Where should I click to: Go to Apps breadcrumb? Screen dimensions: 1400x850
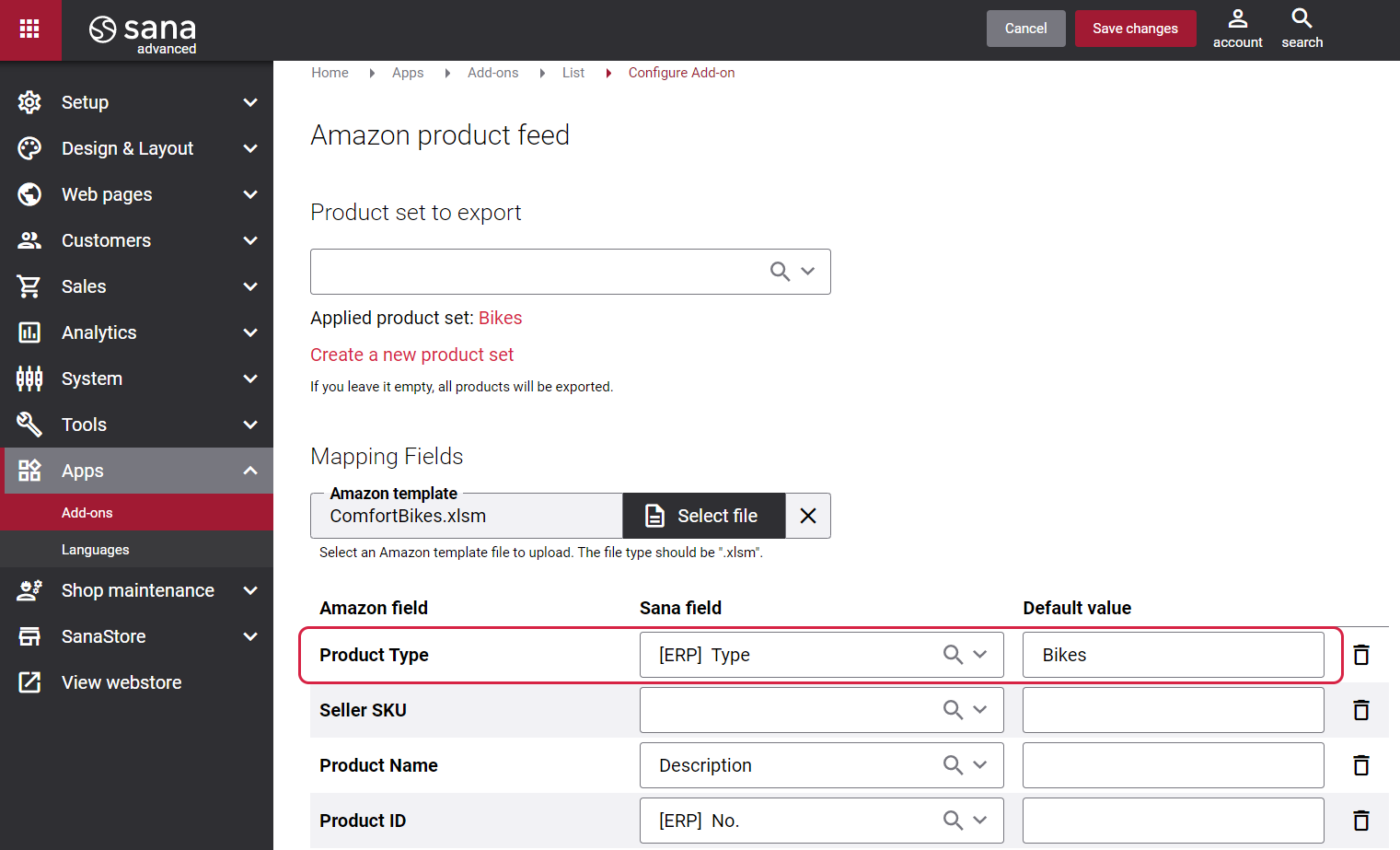pos(408,73)
